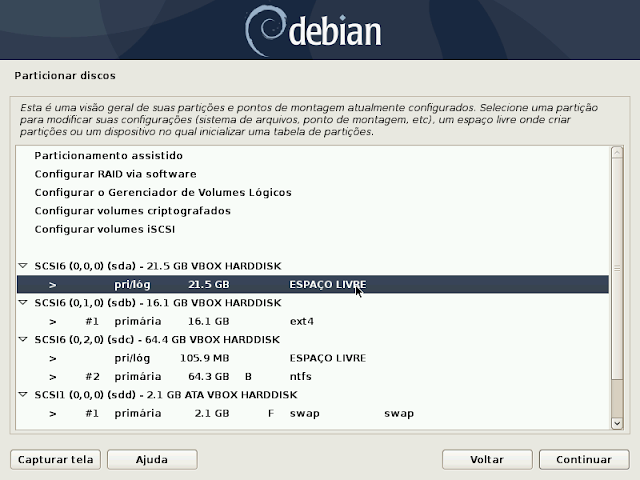Select the 64.3 GB ntfs partition
The image size is (640, 480).
[x=313, y=376]
